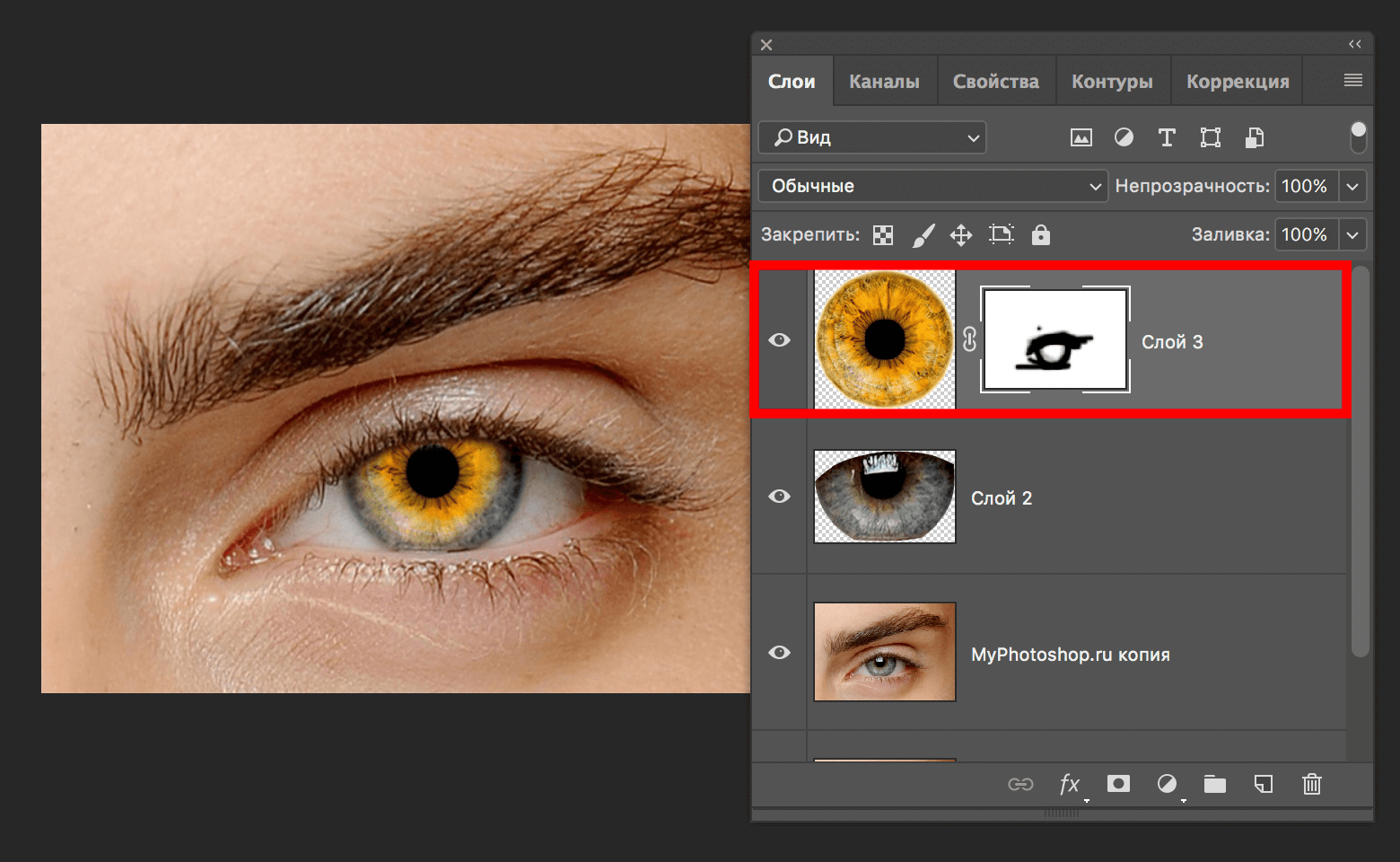Hide the MyPhotoshop.ru копия layer
This screenshot has width=1400, height=862.
pos(780,653)
